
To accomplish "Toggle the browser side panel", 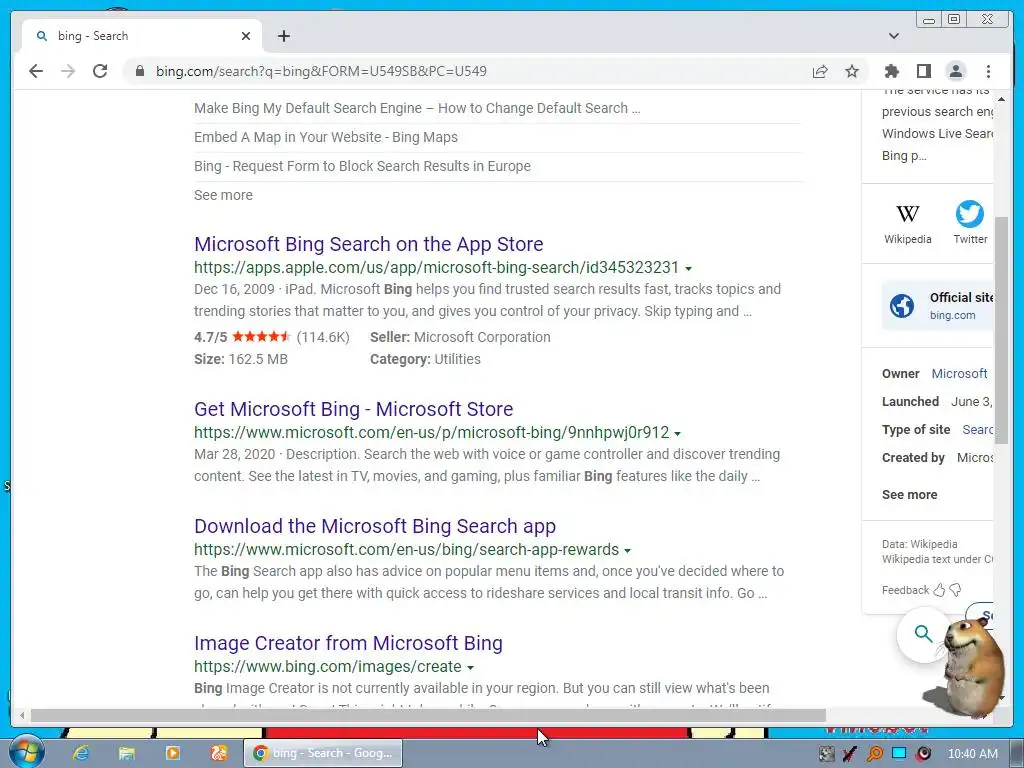I will [923, 71].
